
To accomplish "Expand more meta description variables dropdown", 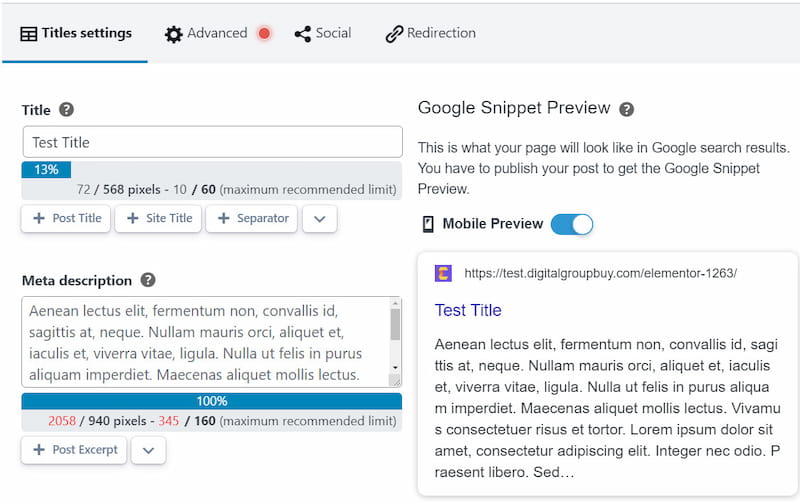I will click(x=148, y=450).
